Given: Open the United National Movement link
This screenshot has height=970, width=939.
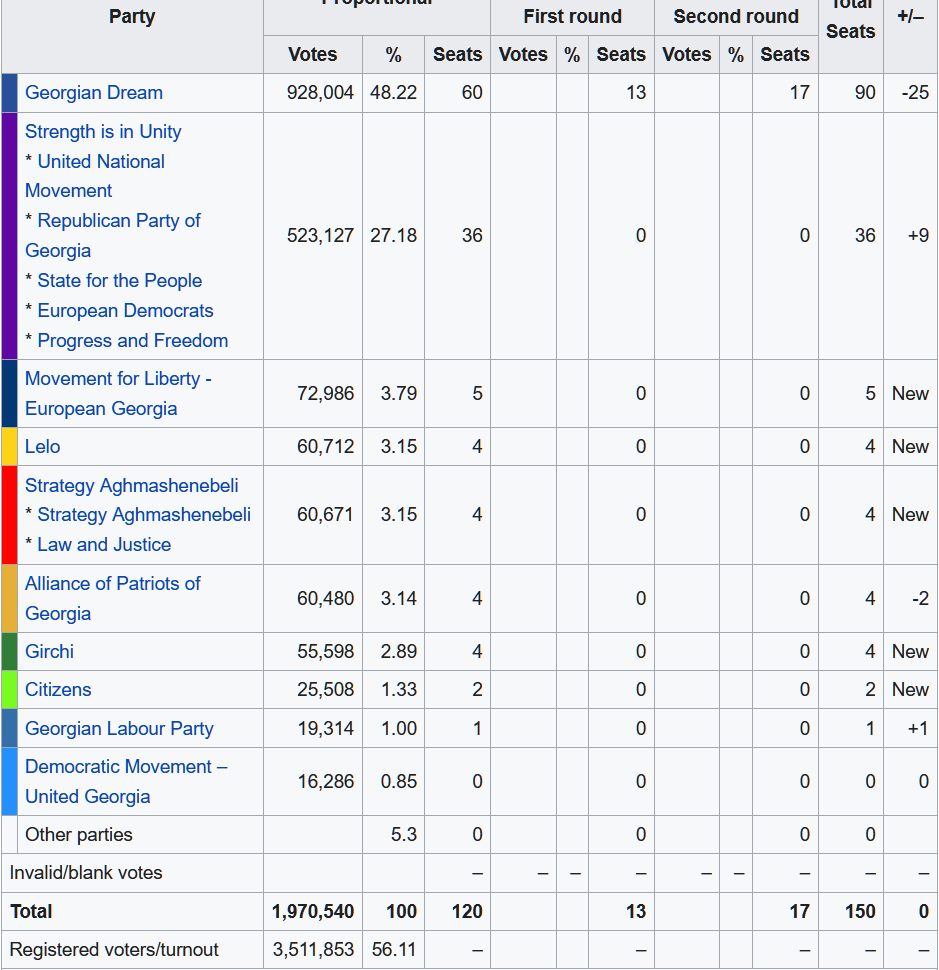Looking at the screenshot, I should pyautogui.click(x=101, y=162).
